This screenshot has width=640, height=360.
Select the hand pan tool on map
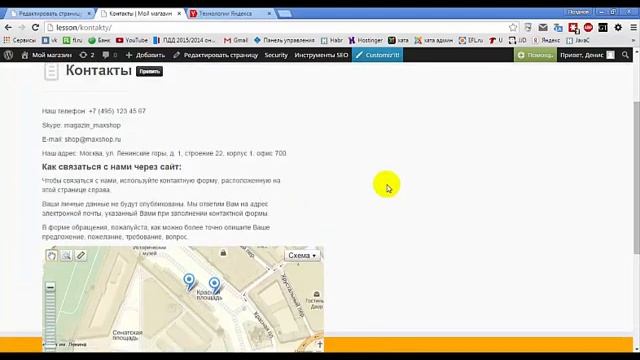click(52, 256)
